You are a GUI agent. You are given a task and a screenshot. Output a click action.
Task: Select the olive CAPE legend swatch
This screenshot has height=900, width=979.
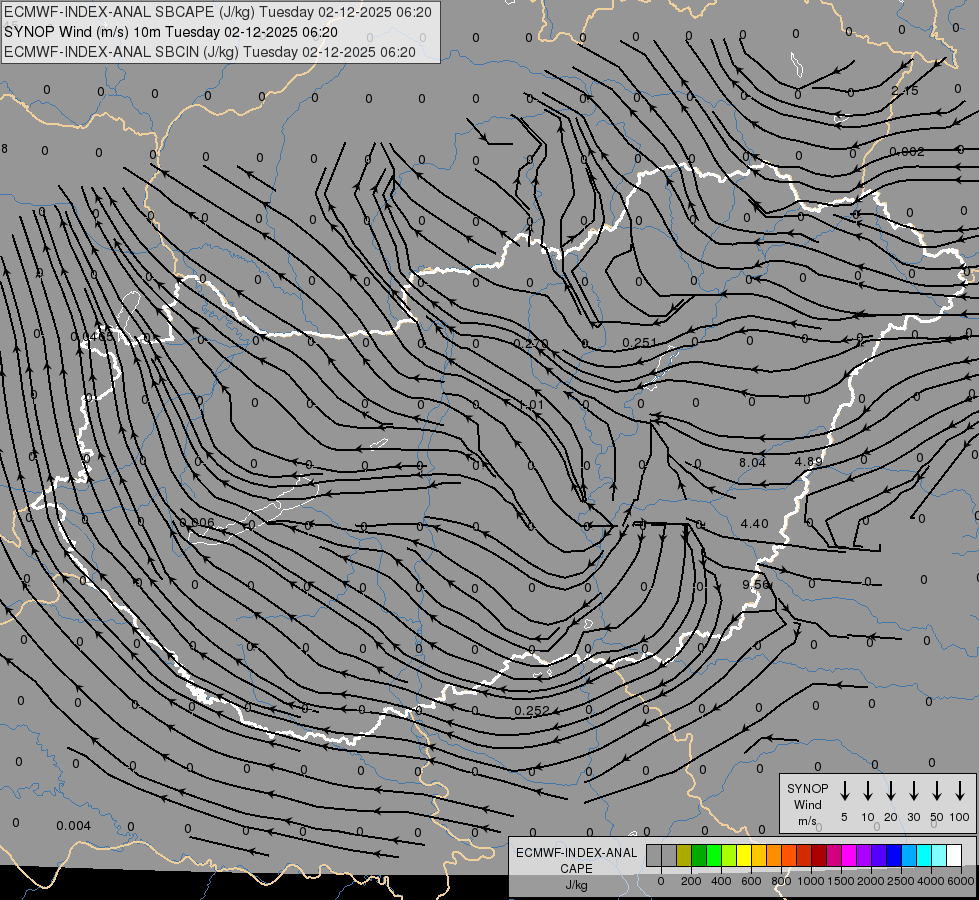[x=684, y=855]
